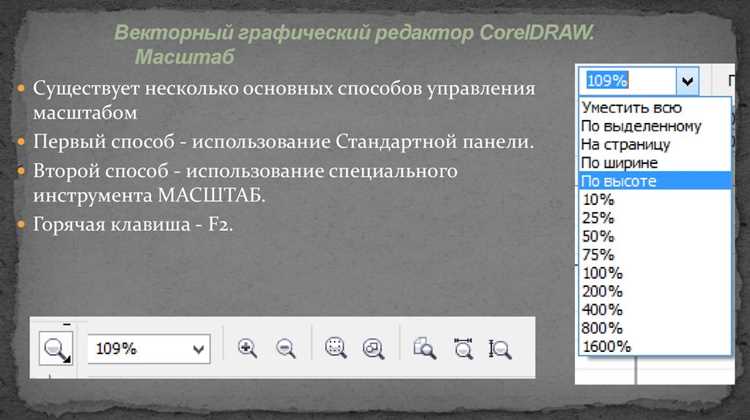
Task: Click dropdown arrow of upper zoom combo box
Action: (x=687, y=81)
